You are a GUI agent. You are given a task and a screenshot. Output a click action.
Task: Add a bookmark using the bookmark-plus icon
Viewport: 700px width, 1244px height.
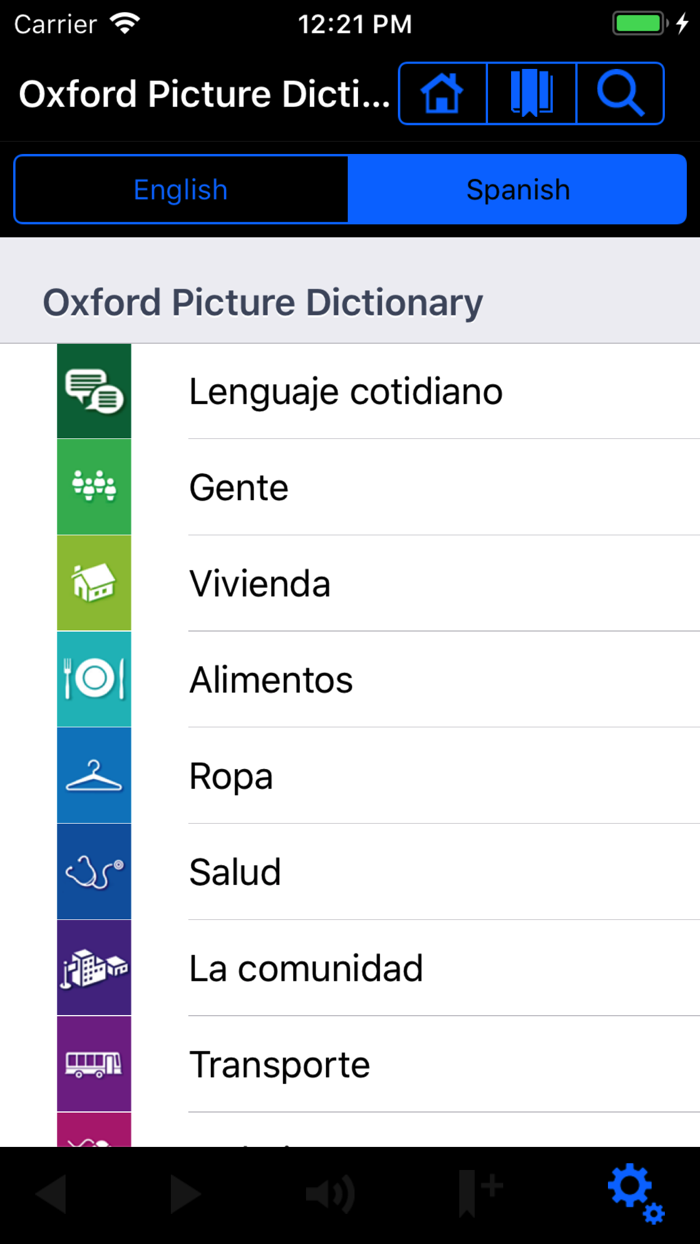click(x=480, y=1192)
